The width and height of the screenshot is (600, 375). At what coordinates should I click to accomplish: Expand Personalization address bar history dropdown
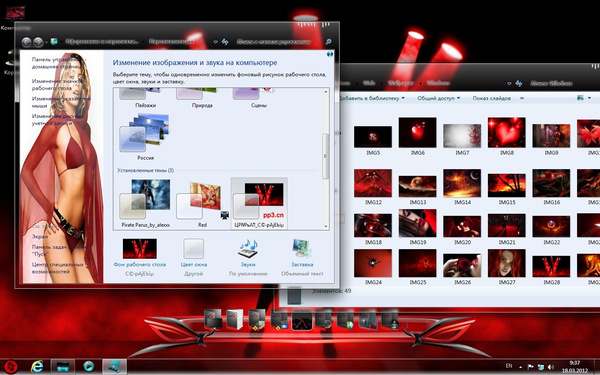(x=215, y=42)
